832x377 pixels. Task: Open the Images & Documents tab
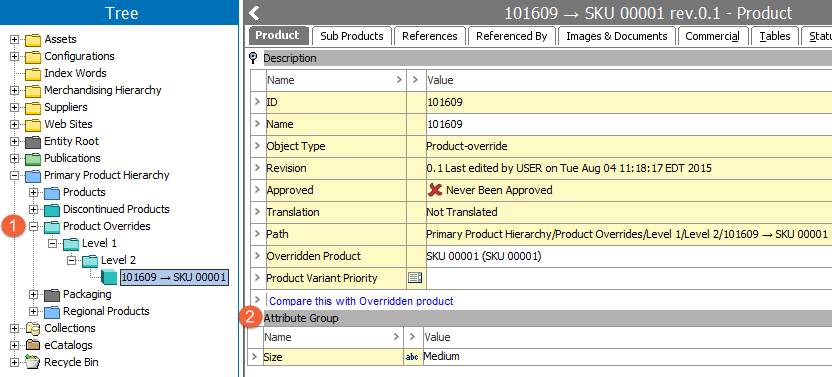pyautogui.click(x=617, y=36)
